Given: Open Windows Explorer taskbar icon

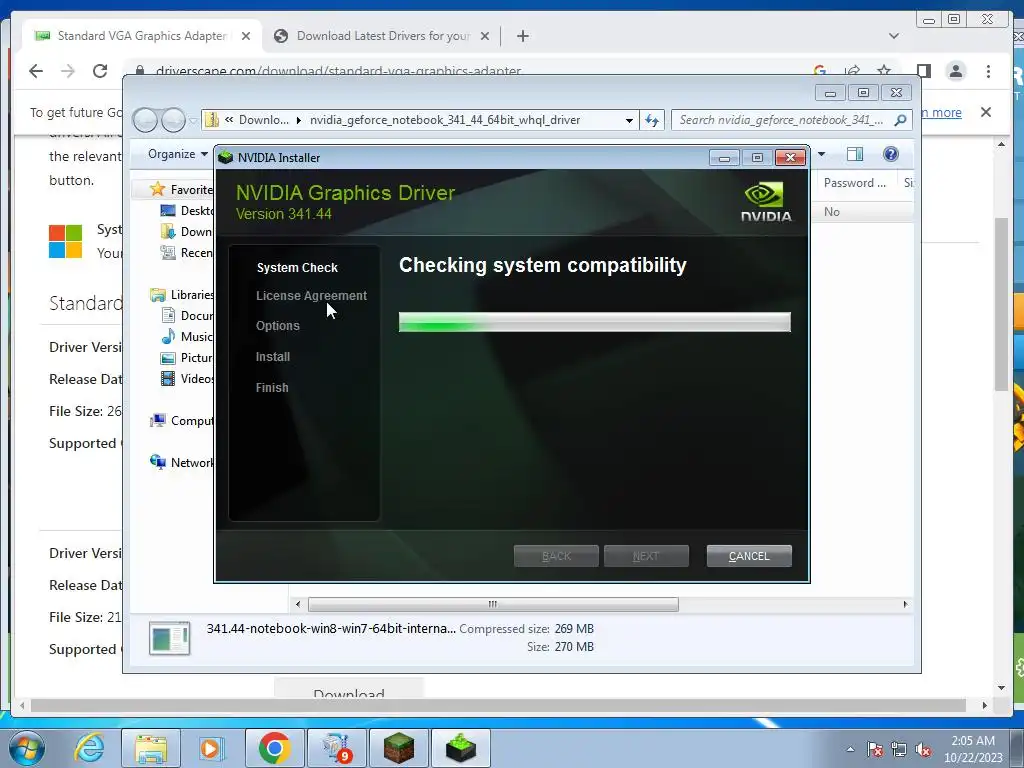Looking at the screenshot, I should [151, 748].
